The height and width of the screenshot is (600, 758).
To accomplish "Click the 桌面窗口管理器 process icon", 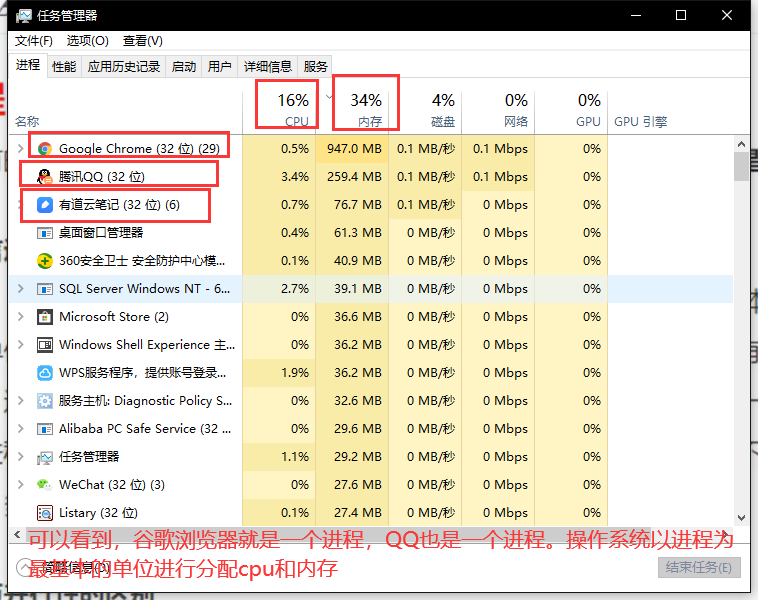I will pos(45,233).
